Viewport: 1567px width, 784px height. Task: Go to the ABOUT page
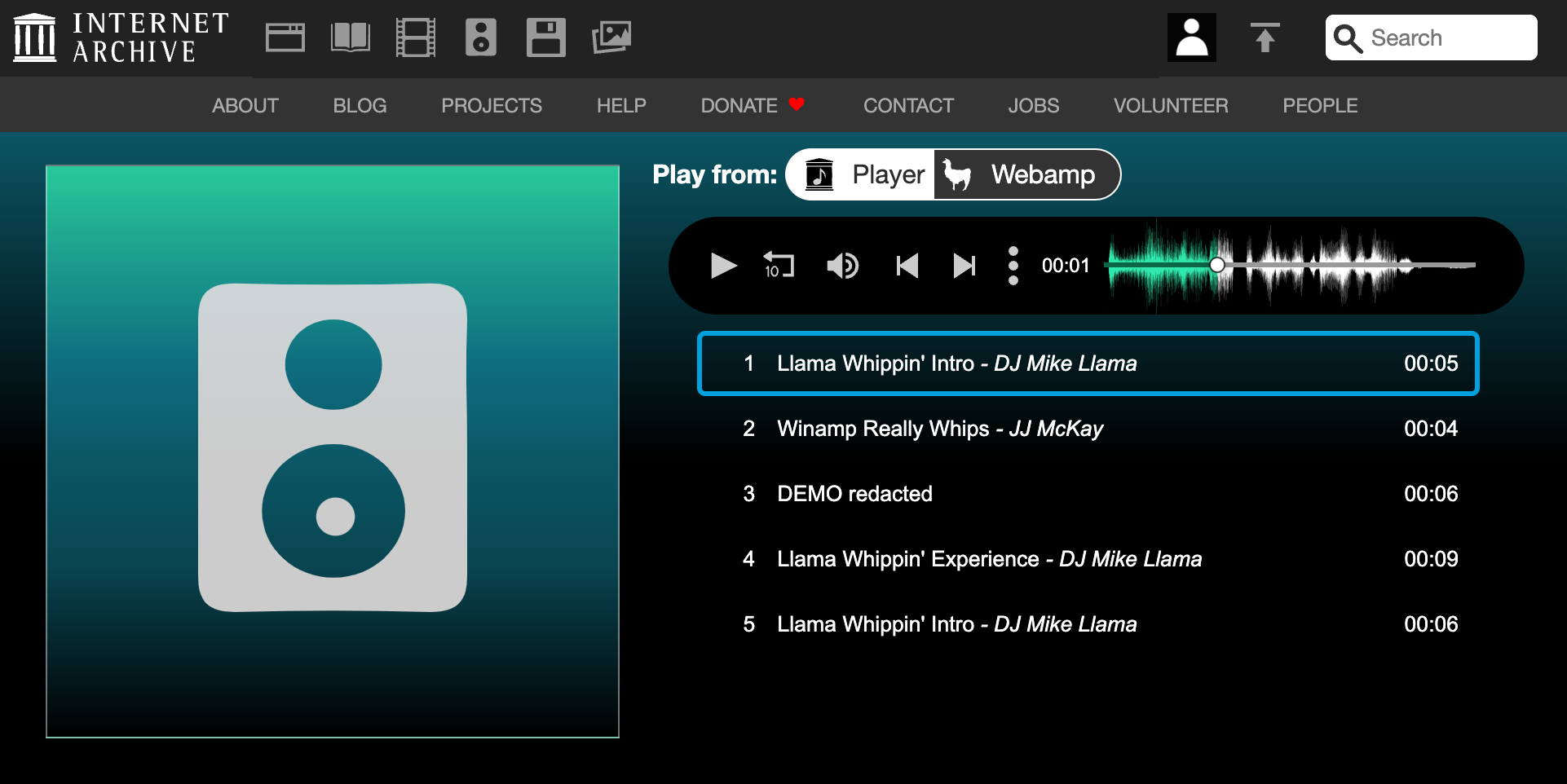point(245,106)
